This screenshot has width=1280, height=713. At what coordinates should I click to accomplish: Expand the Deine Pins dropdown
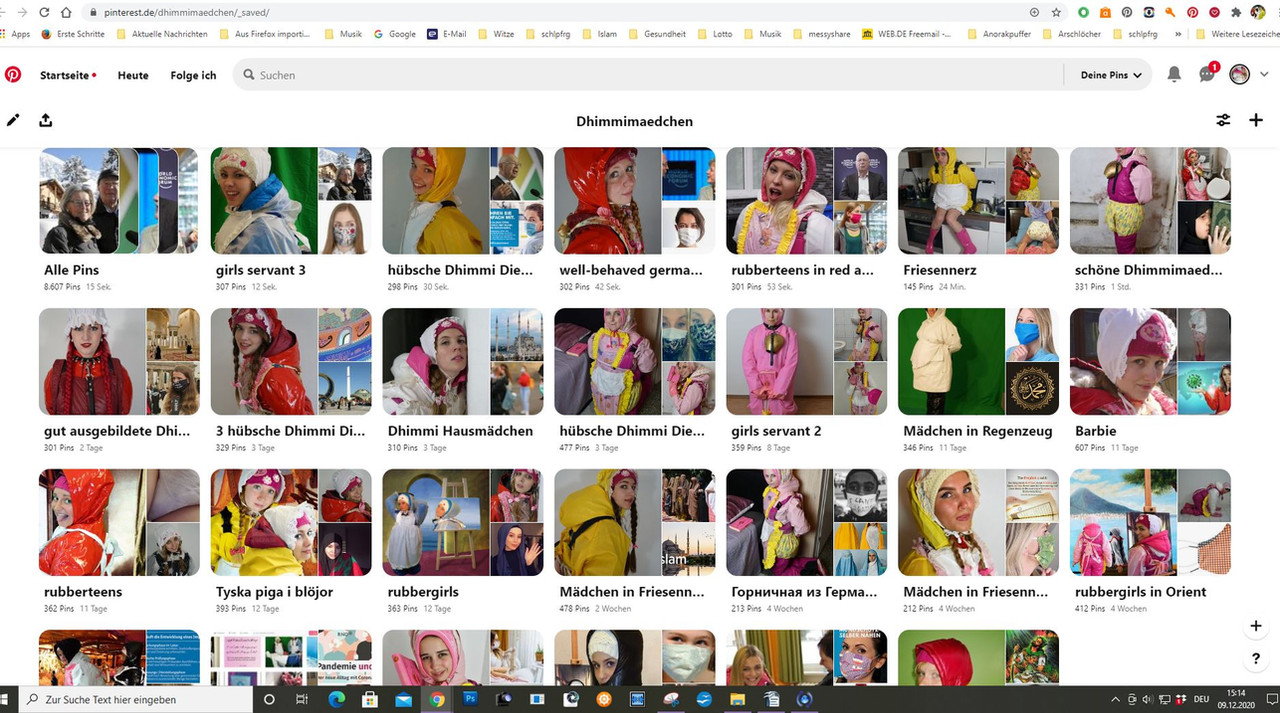1110,75
